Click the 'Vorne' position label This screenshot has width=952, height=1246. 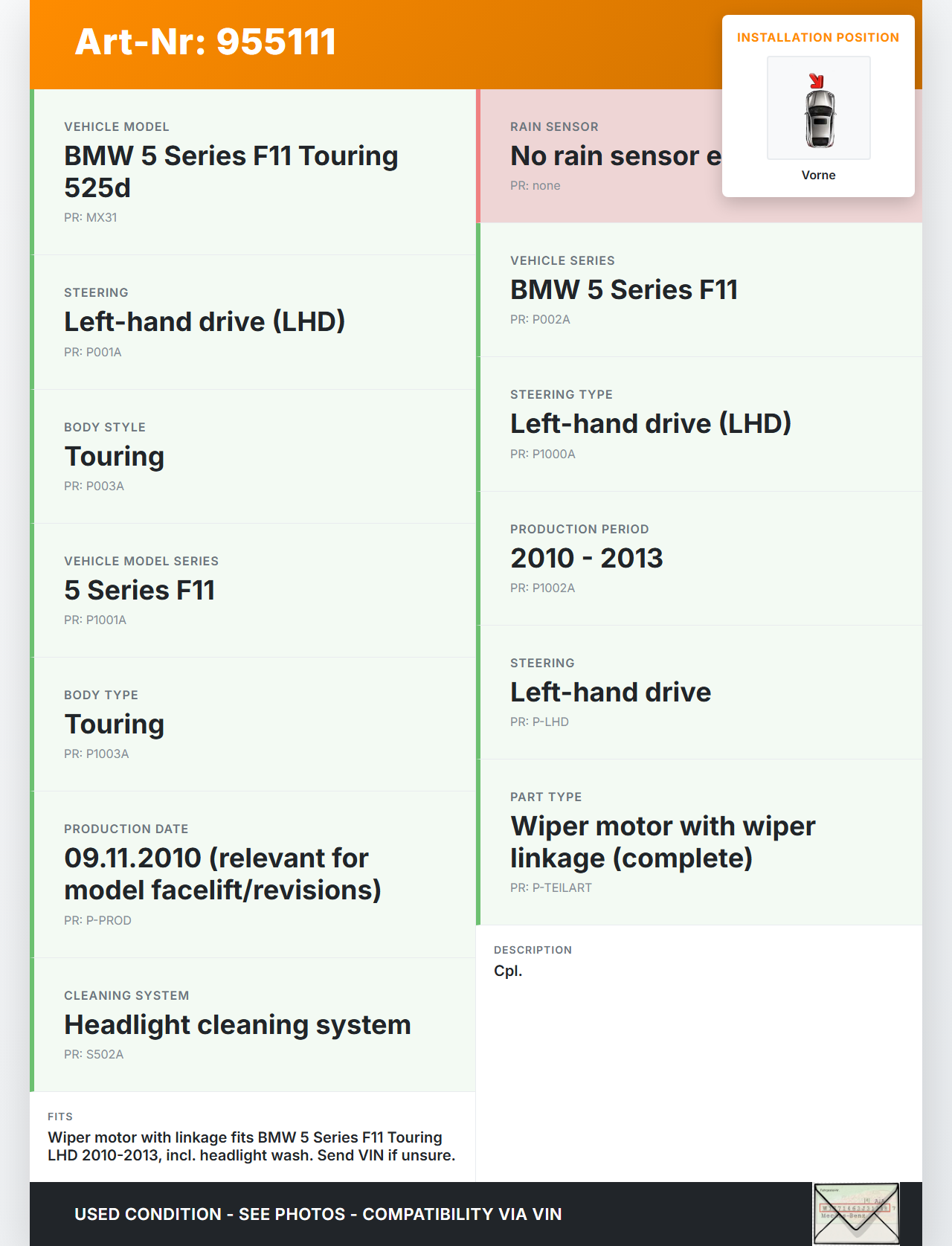pyautogui.click(x=818, y=175)
